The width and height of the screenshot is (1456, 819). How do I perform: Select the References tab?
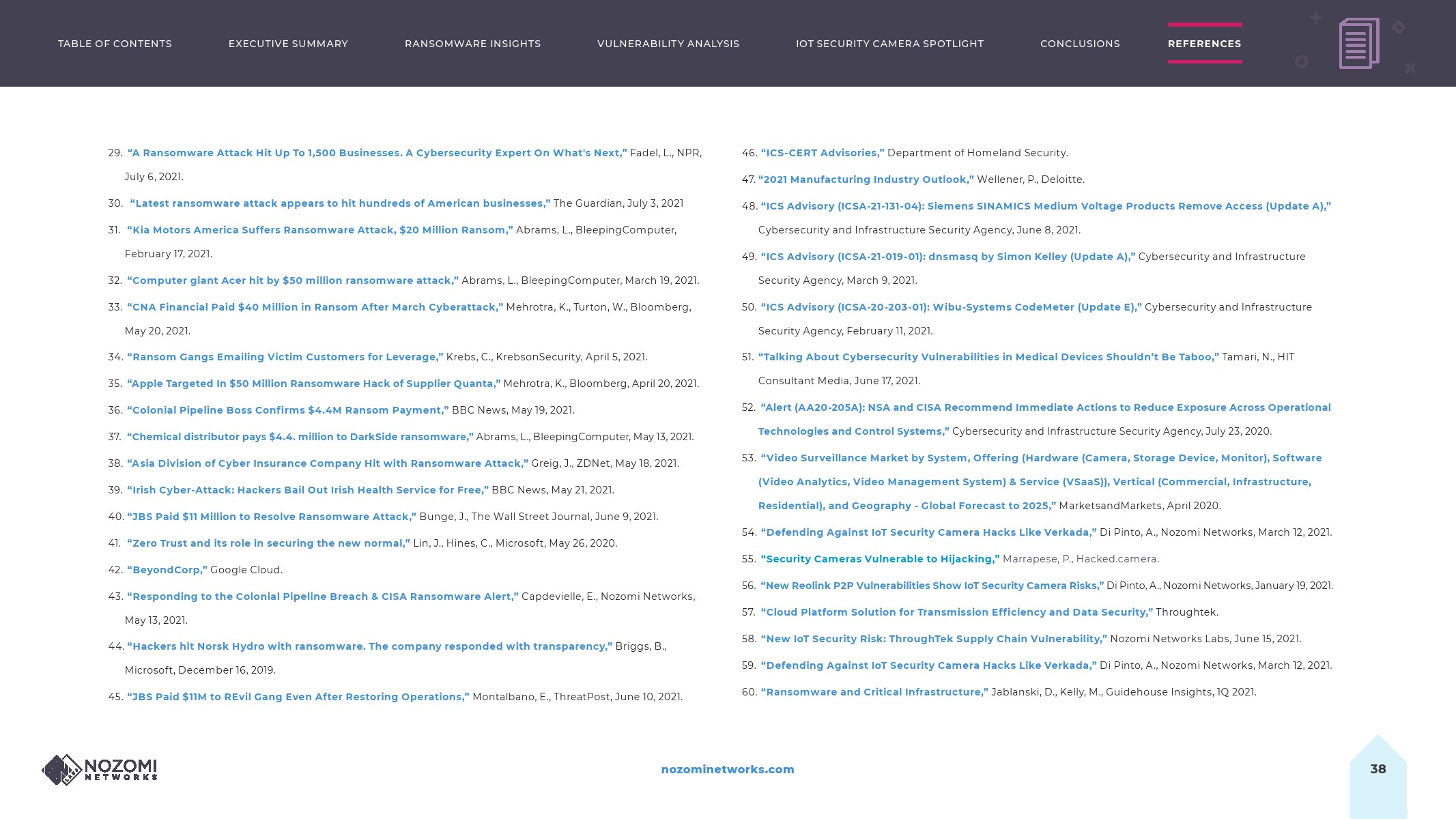point(1204,44)
